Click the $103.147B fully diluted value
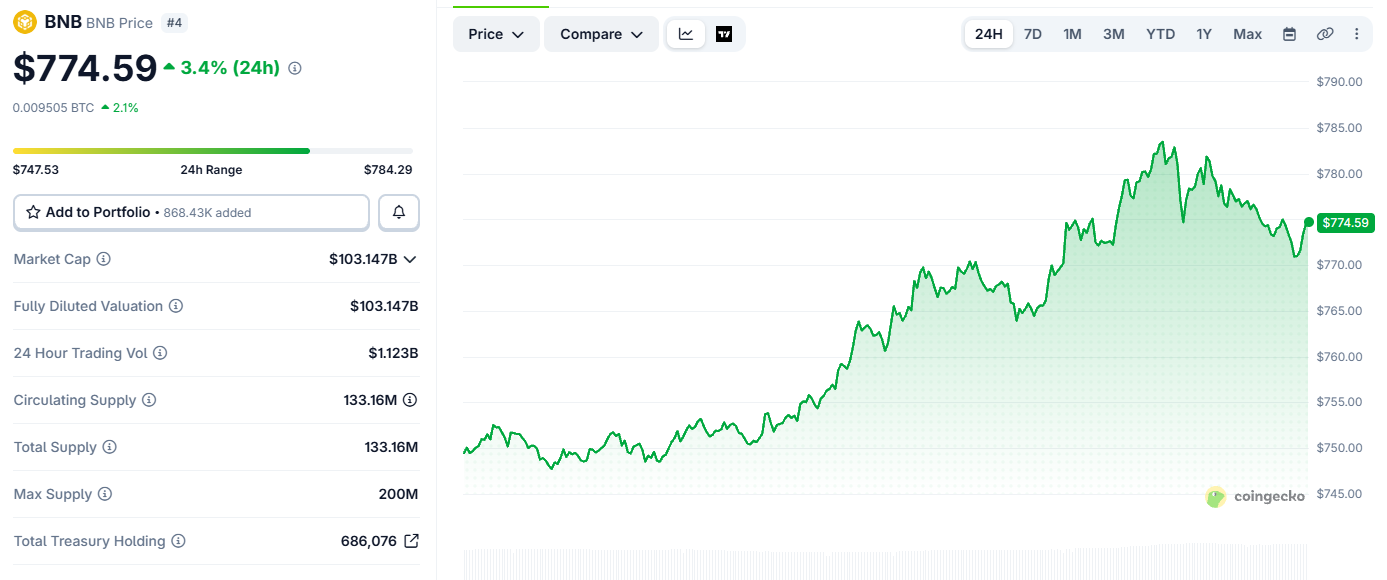The height and width of the screenshot is (580, 1387). pyautogui.click(x=384, y=306)
